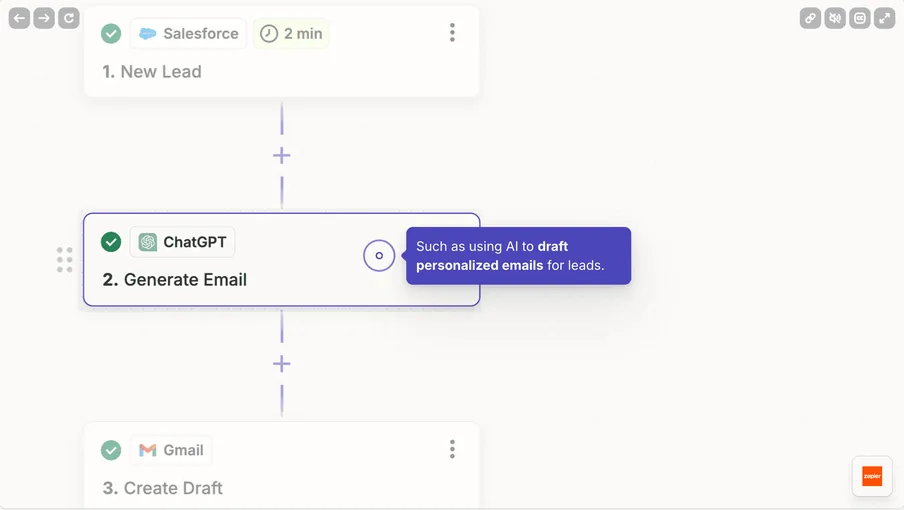Click the circular hotspot beside the tooltip

pyautogui.click(x=379, y=255)
